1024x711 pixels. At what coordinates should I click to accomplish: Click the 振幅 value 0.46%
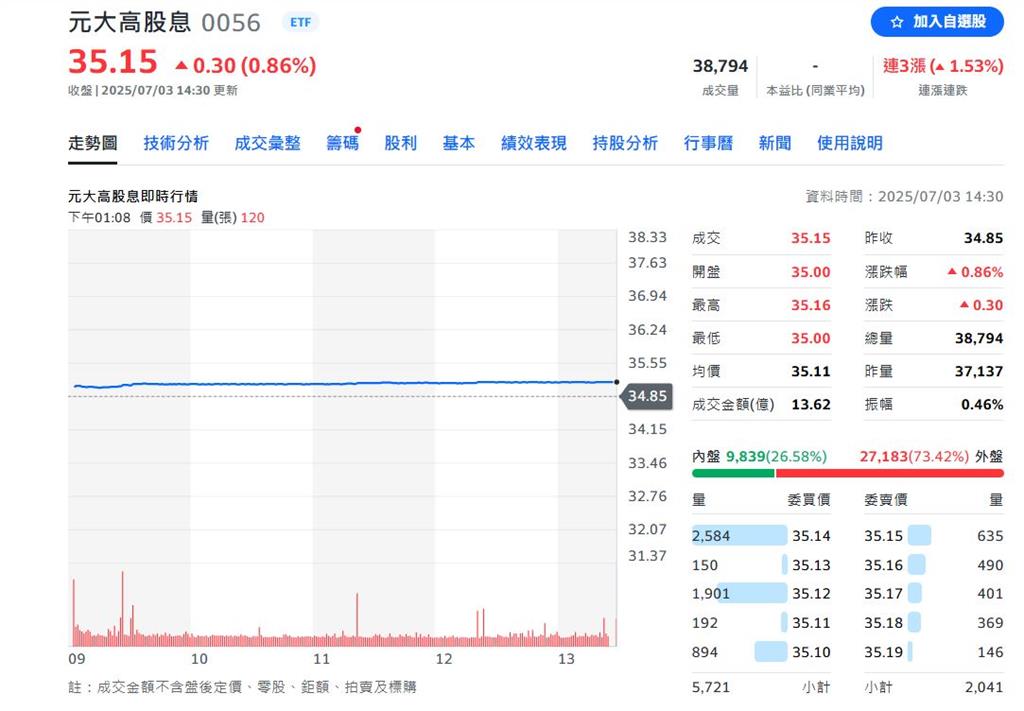[x=982, y=405]
